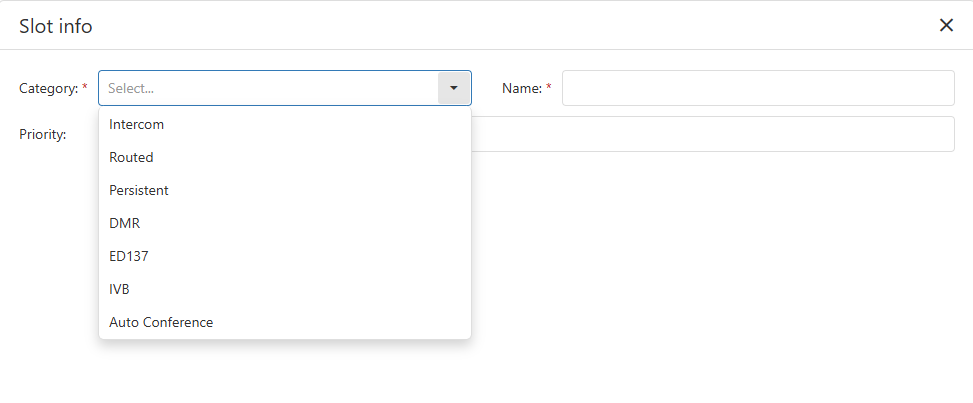Click the red asterisk beside Name

549,88
